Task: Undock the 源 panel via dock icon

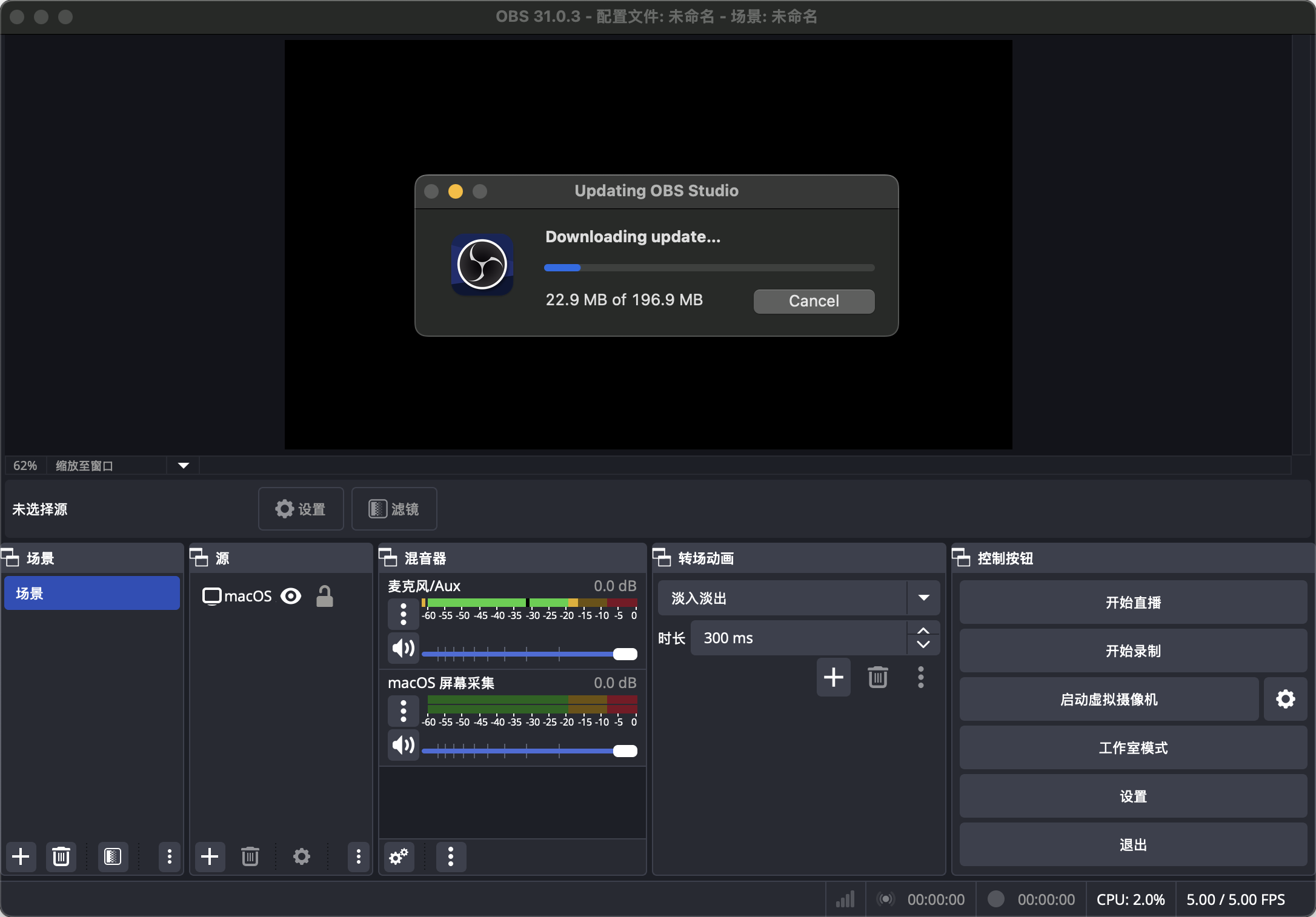Action: (x=199, y=558)
